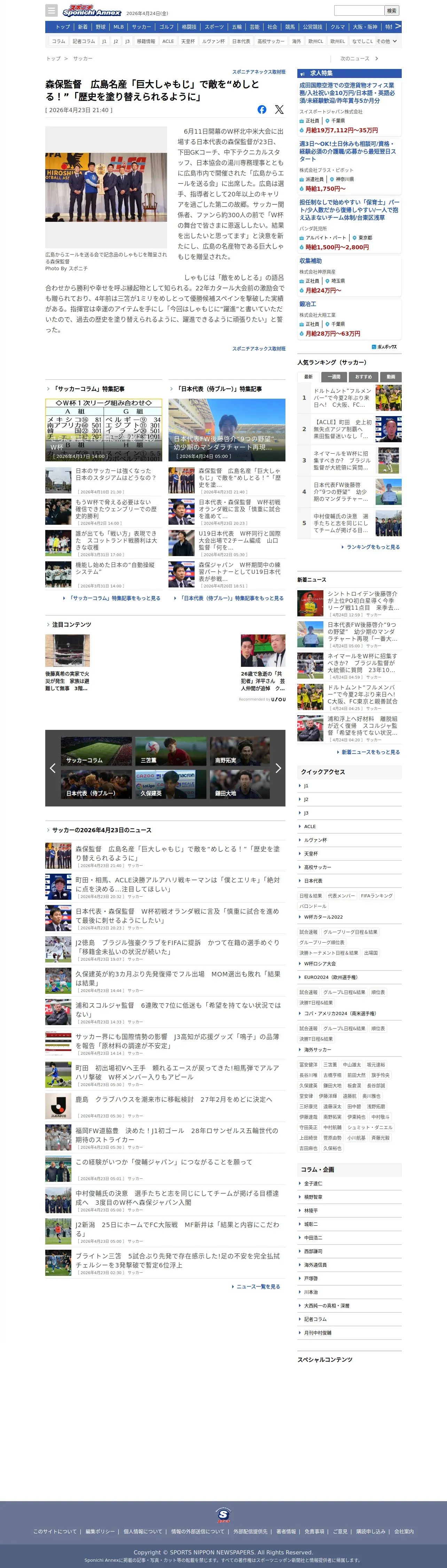Image resolution: width=447 pixels, height=1568 pixels.
Task: Open the 欧州CL sub-navigation item
Action: (316, 41)
